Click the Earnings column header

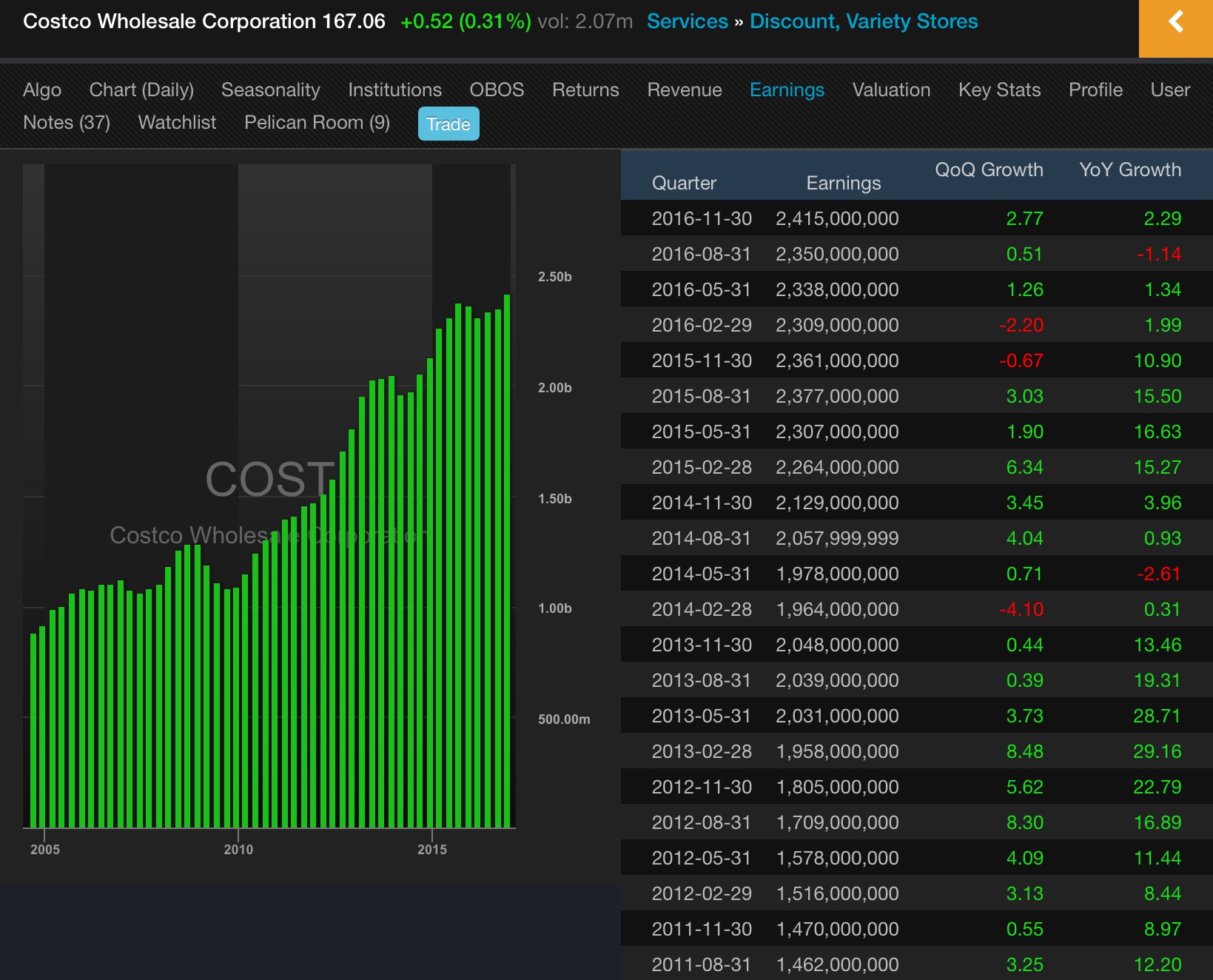843,183
